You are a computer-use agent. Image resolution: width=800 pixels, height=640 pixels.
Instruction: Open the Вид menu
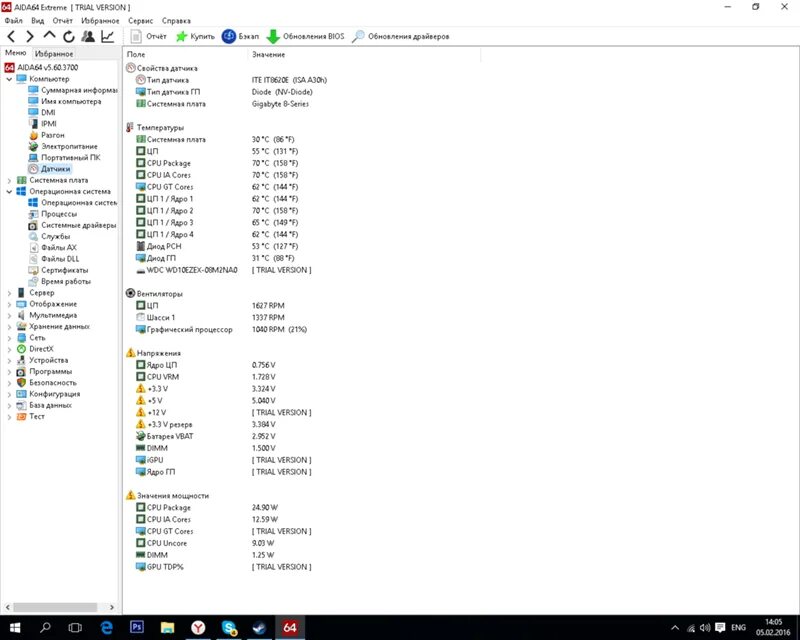pyautogui.click(x=38, y=21)
